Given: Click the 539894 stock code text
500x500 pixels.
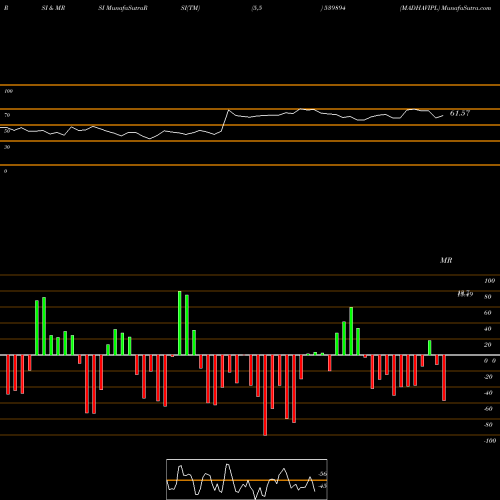Looking at the screenshot, I should (x=335, y=8).
